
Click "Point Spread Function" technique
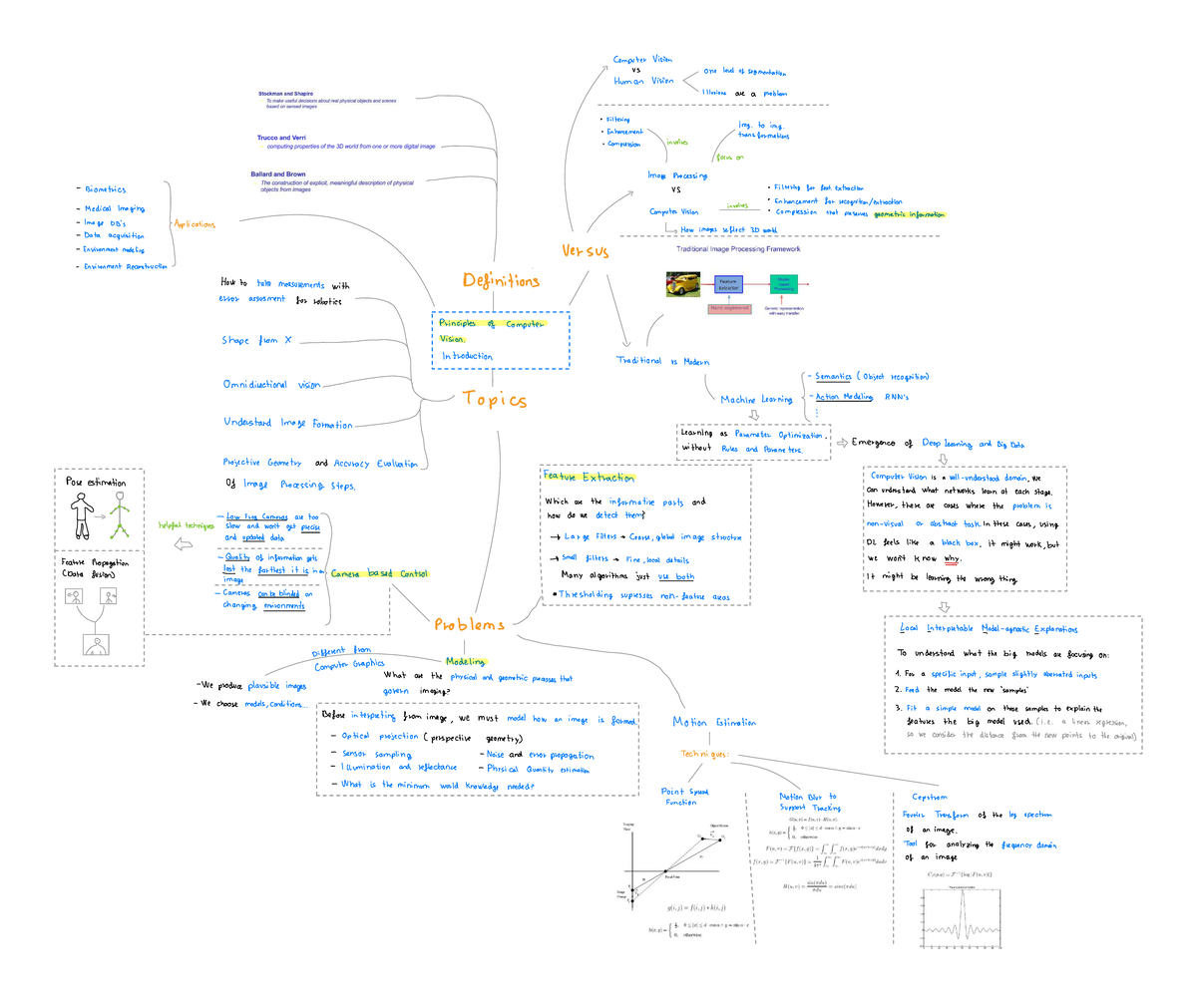tap(685, 797)
